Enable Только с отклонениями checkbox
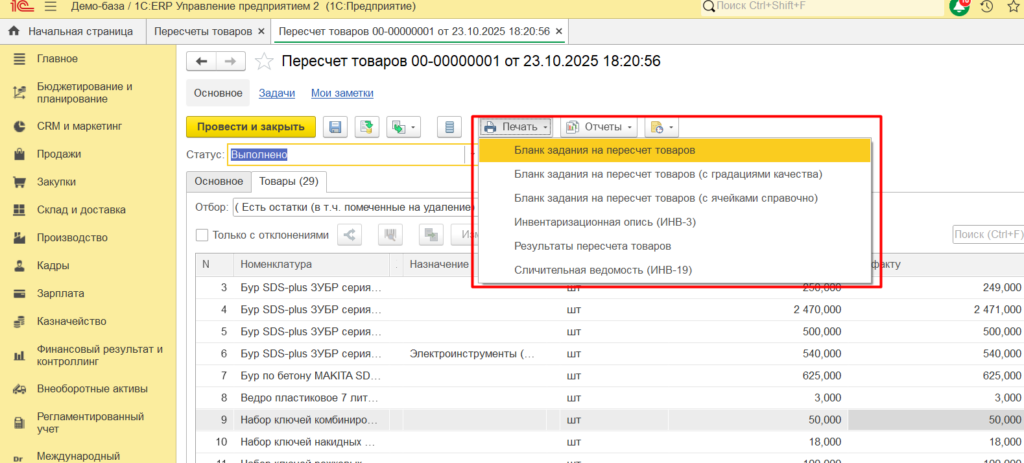 (x=202, y=235)
